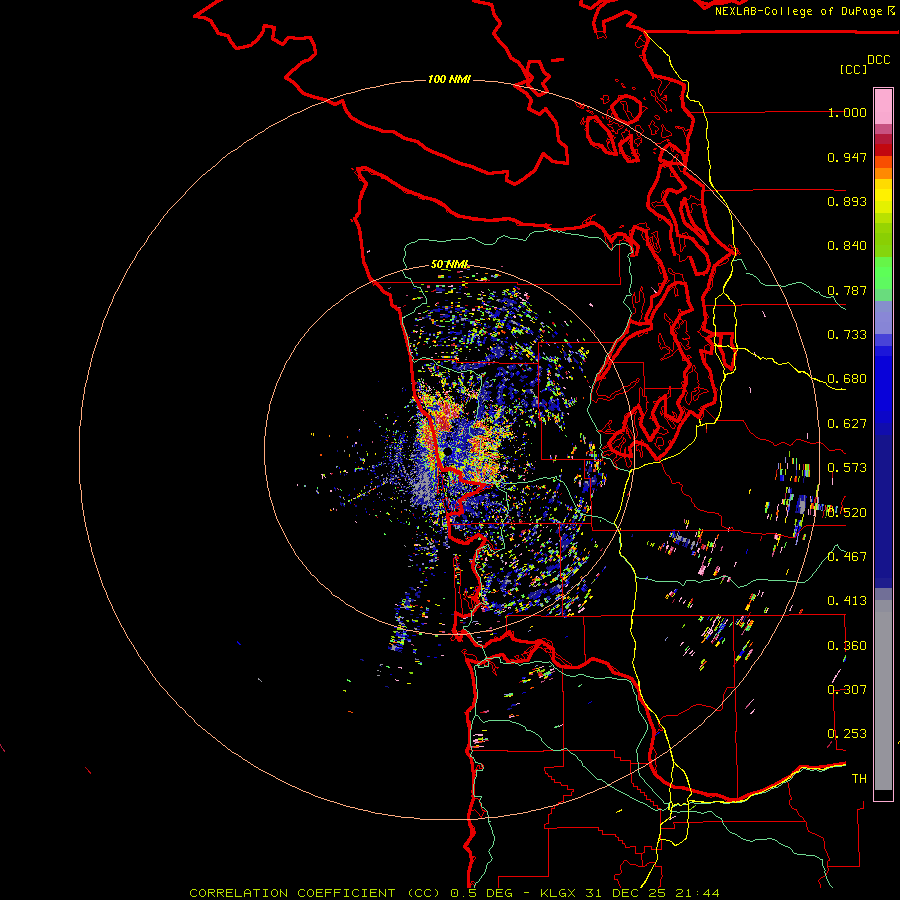900x900 pixels.
Task: Click the 0.413 scale value
Action: pos(847,601)
